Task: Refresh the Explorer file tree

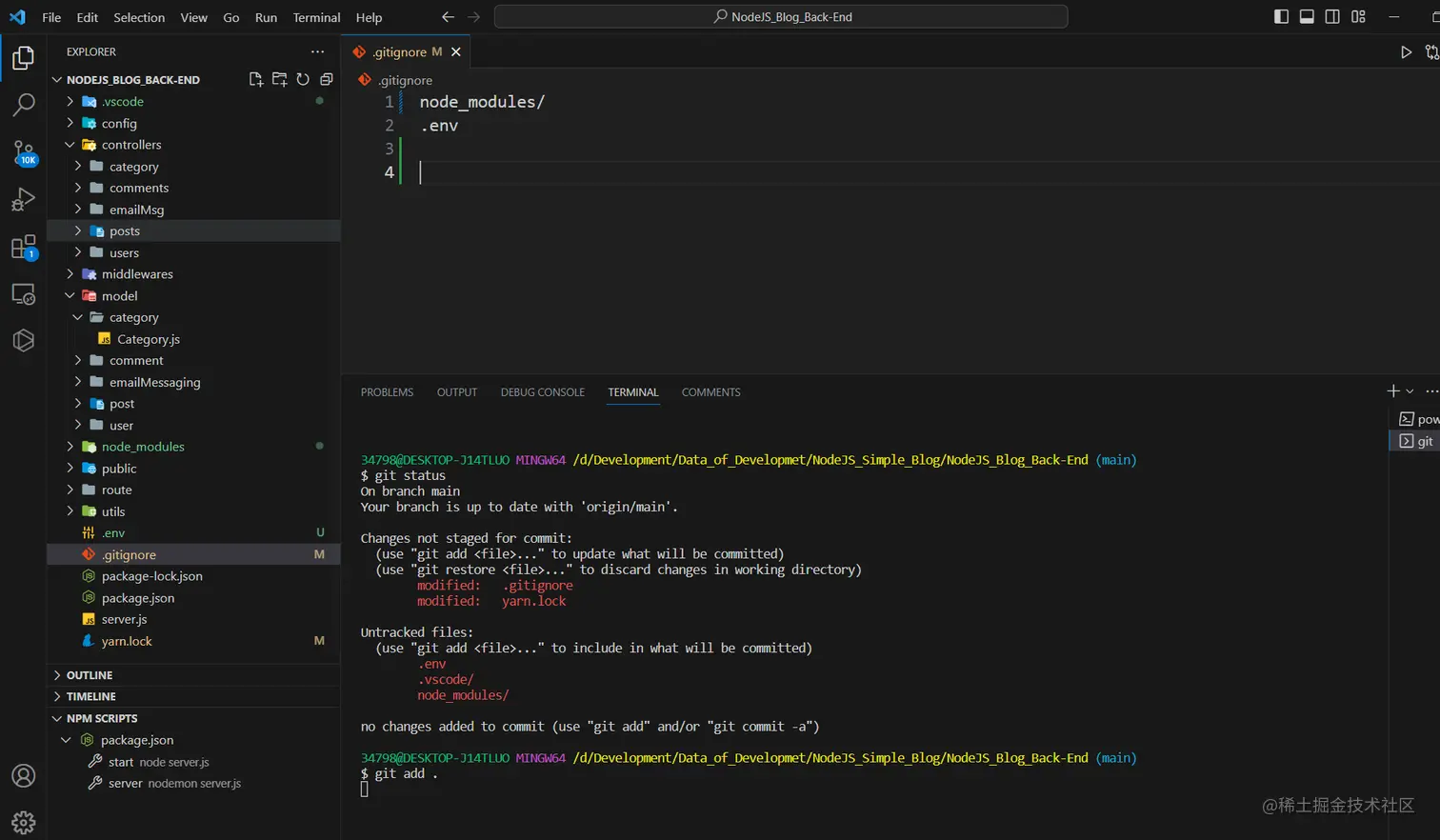Action: point(303,79)
